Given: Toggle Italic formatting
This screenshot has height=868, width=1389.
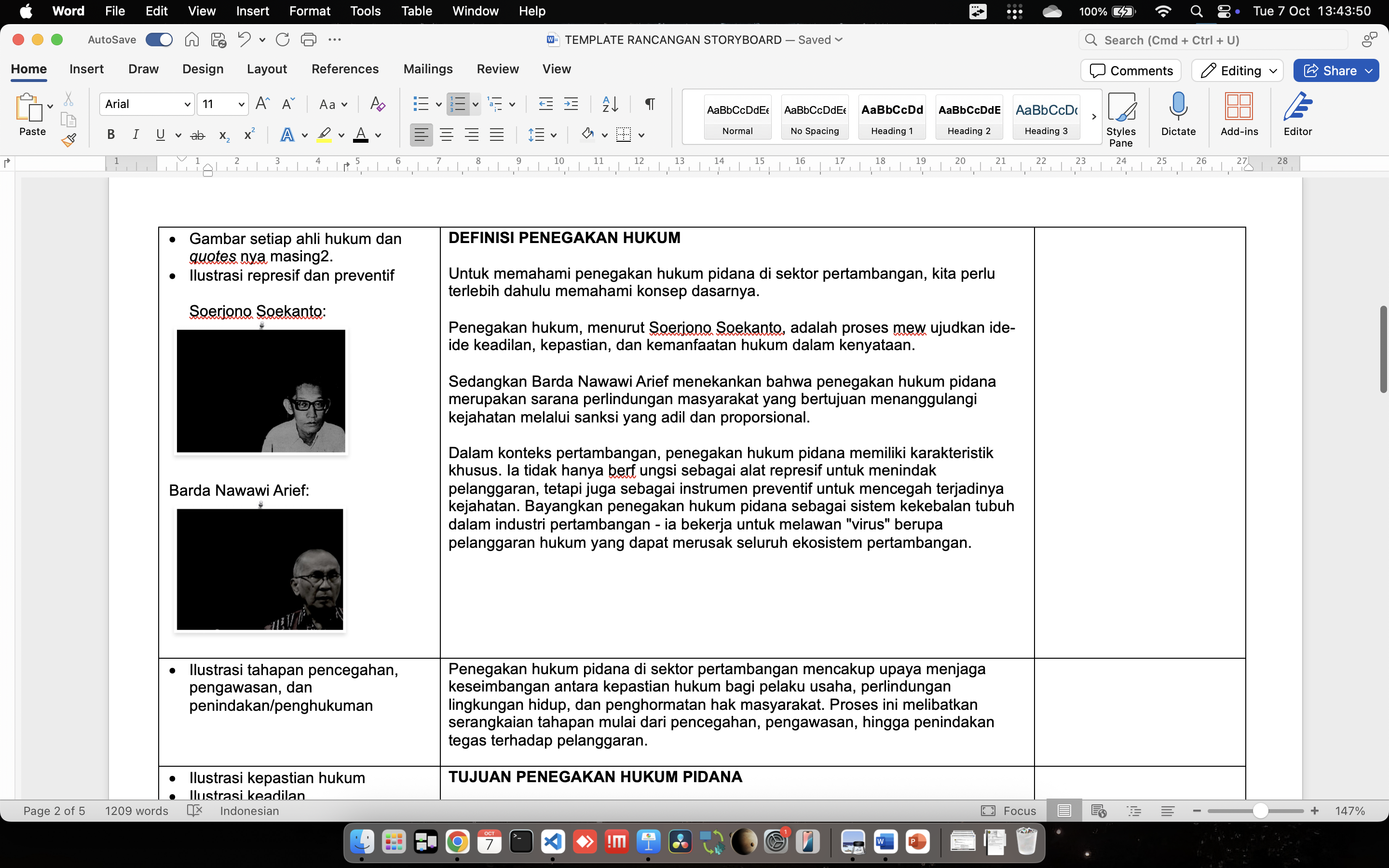Looking at the screenshot, I should [x=136, y=135].
